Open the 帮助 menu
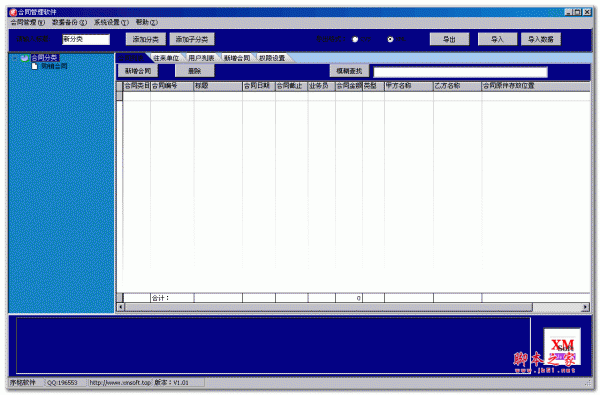This screenshot has width=600, height=395. 147,23
